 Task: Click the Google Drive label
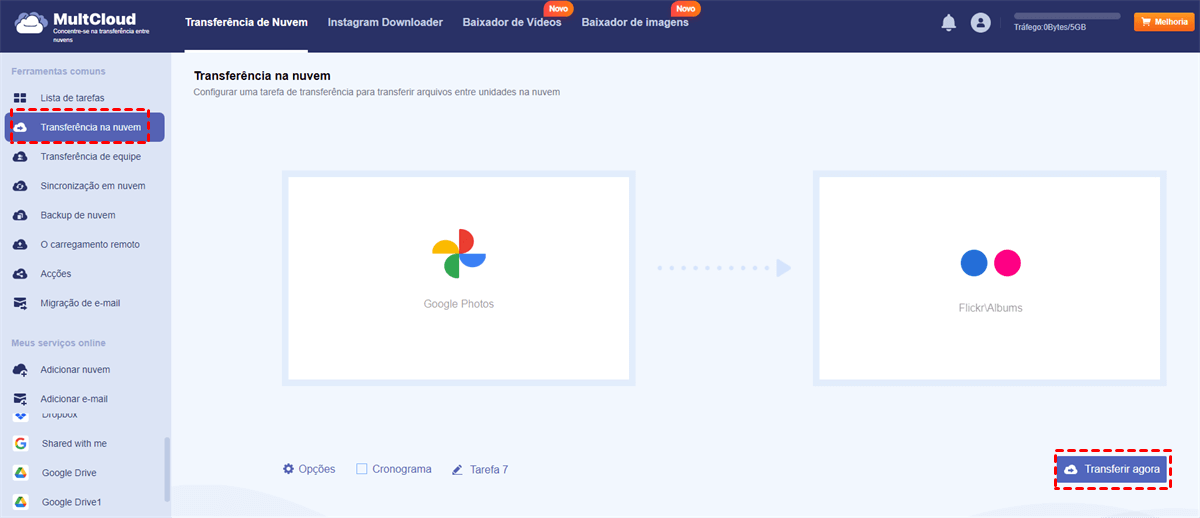point(69,473)
